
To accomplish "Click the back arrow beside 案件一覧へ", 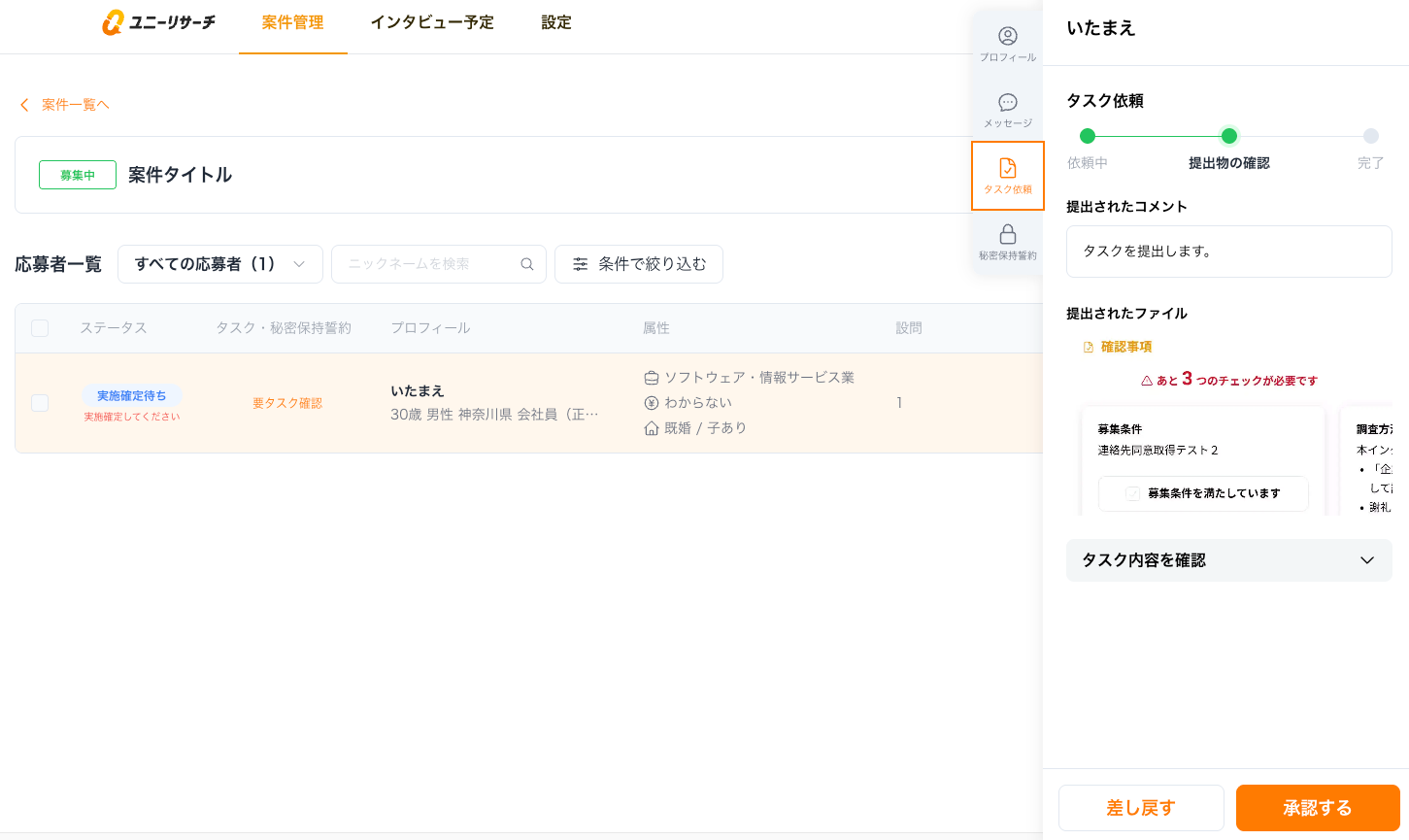I will point(24,105).
